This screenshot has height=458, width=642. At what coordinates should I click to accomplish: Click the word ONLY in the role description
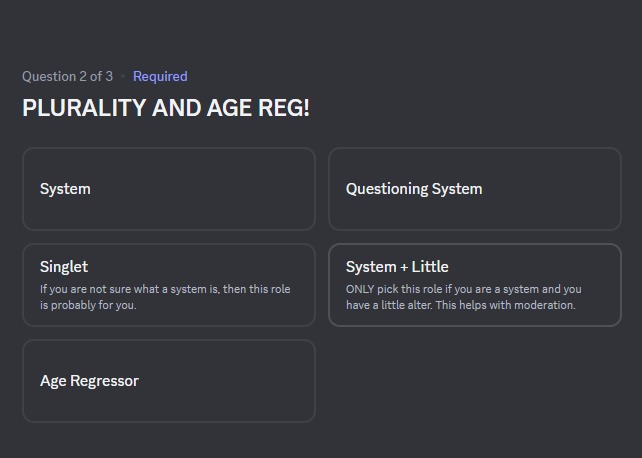360,289
